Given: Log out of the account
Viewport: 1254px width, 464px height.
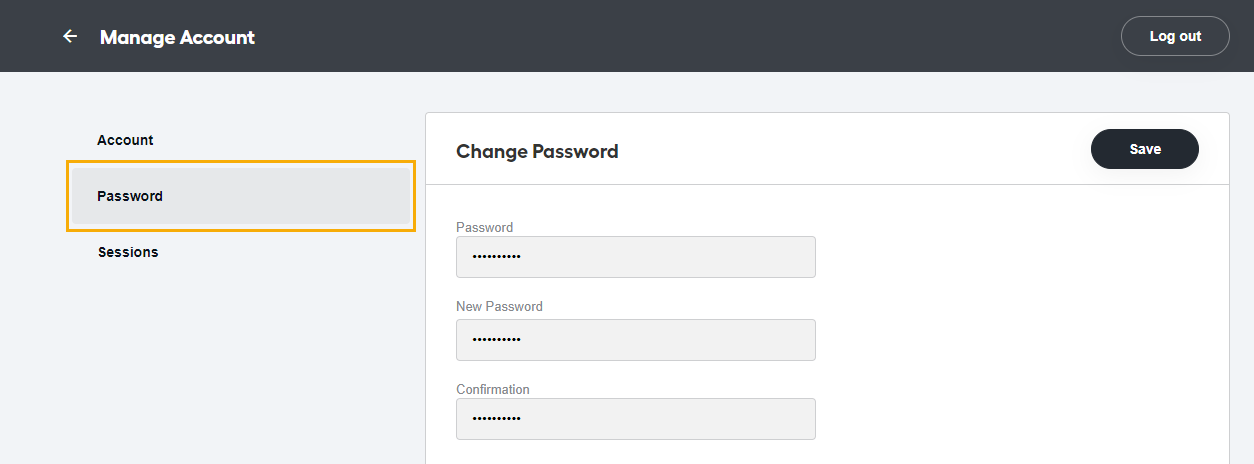Looking at the screenshot, I should click(1175, 36).
